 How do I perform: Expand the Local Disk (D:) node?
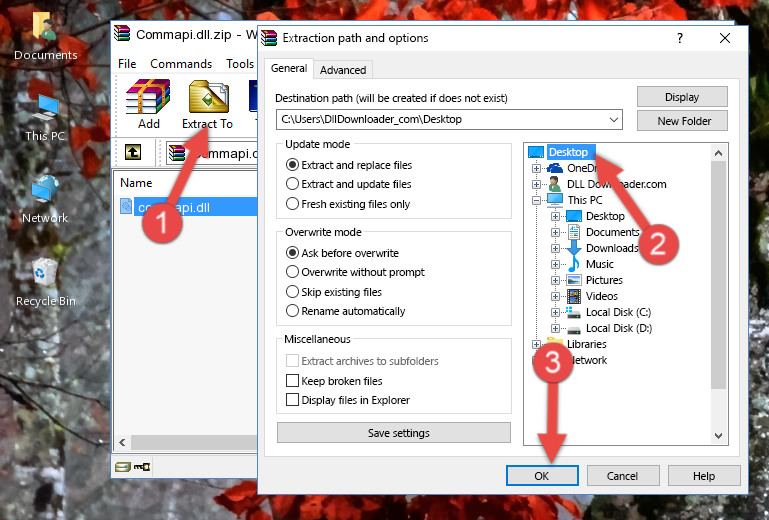coord(555,329)
